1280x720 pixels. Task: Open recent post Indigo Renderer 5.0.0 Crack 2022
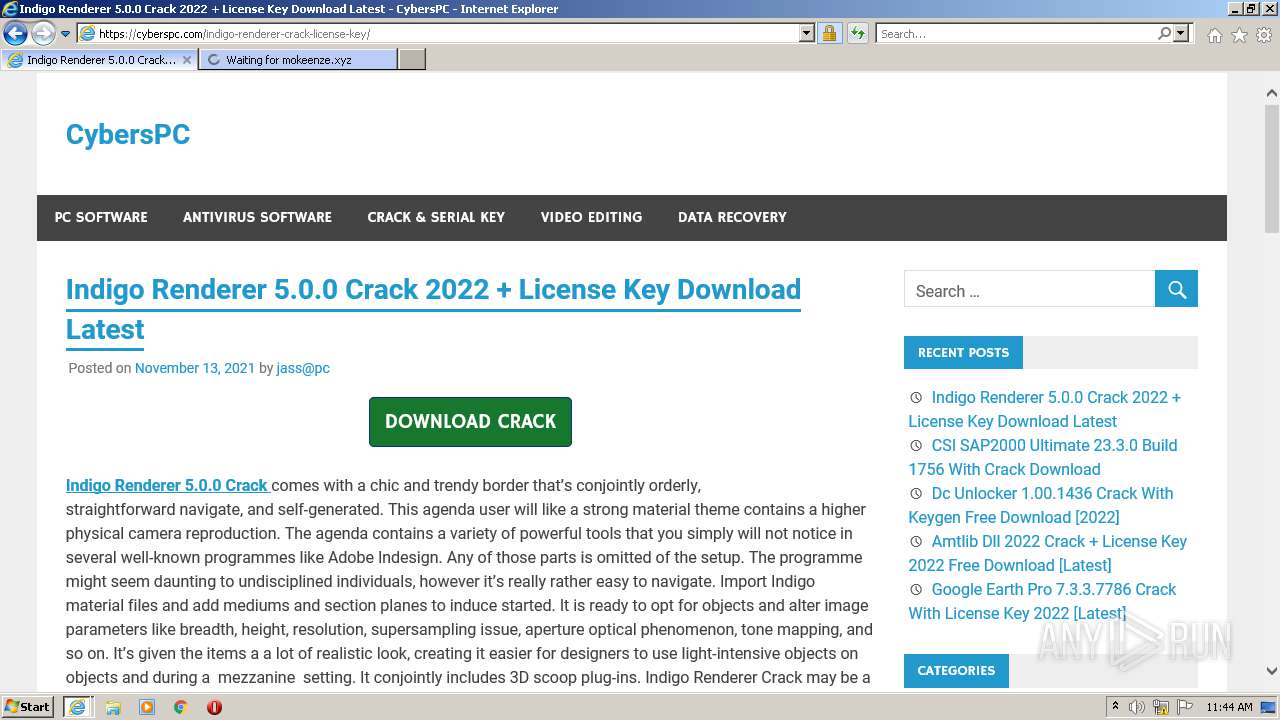(x=1044, y=409)
